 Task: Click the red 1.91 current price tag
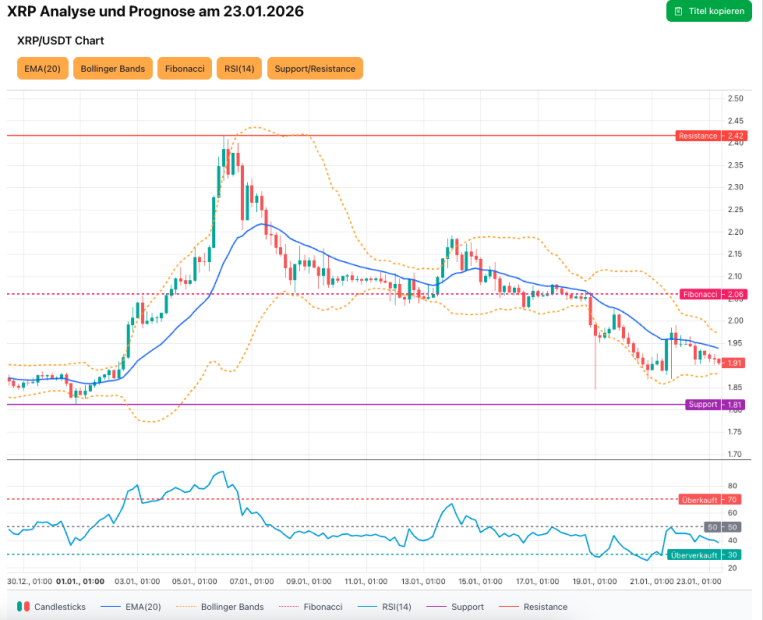[x=734, y=363]
